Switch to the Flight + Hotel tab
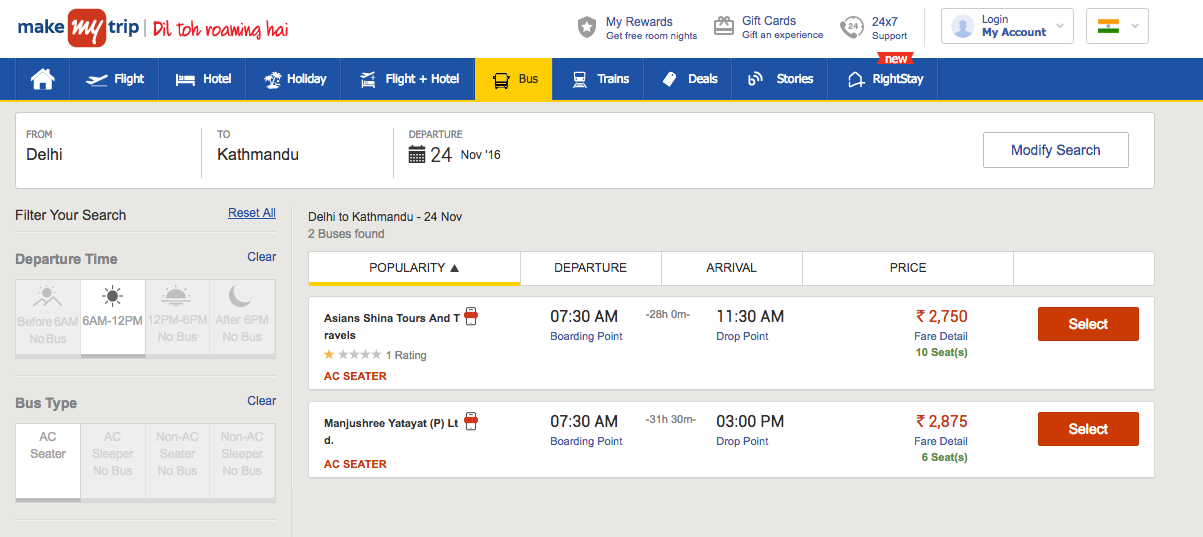Image resolution: width=1203 pixels, height=537 pixels. click(x=409, y=79)
